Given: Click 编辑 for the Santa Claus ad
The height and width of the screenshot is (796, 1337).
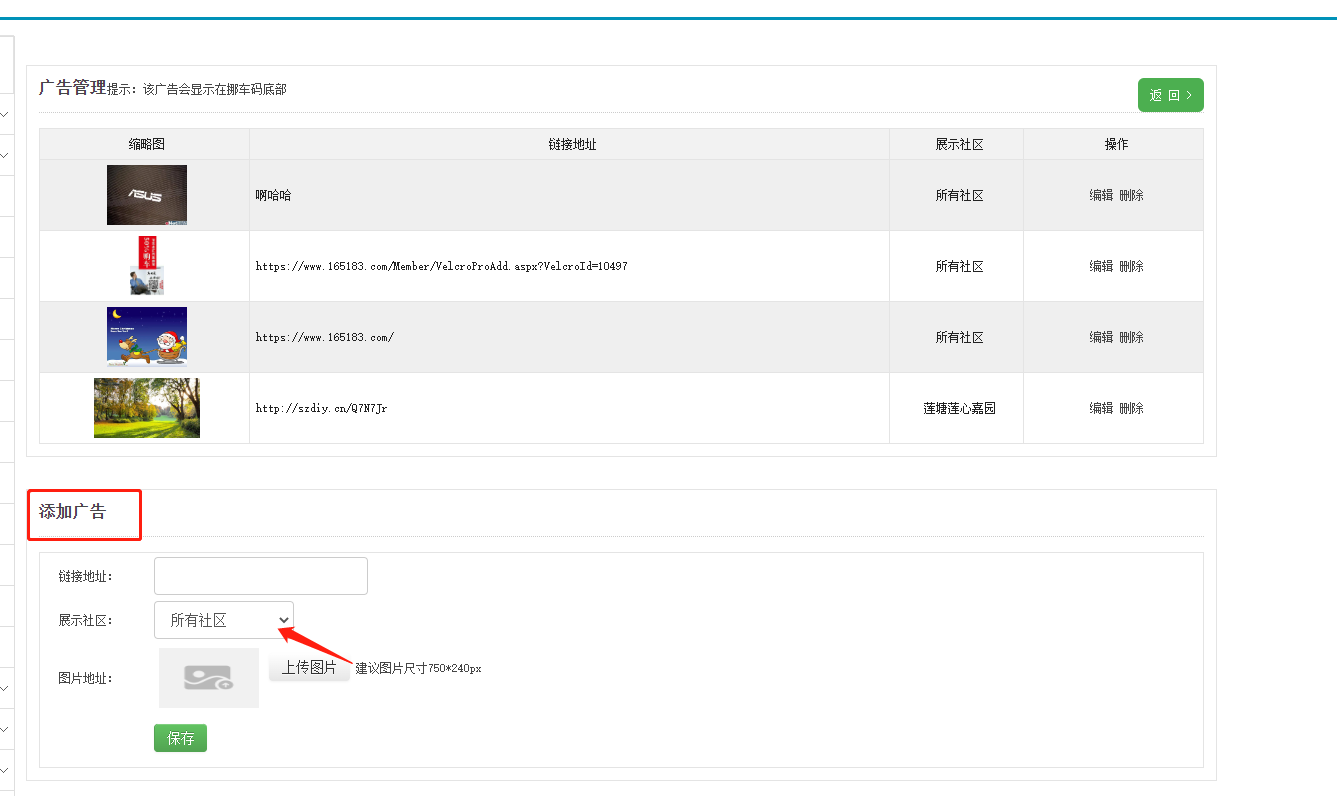Looking at the screenshot, I should click(1101, 337).
